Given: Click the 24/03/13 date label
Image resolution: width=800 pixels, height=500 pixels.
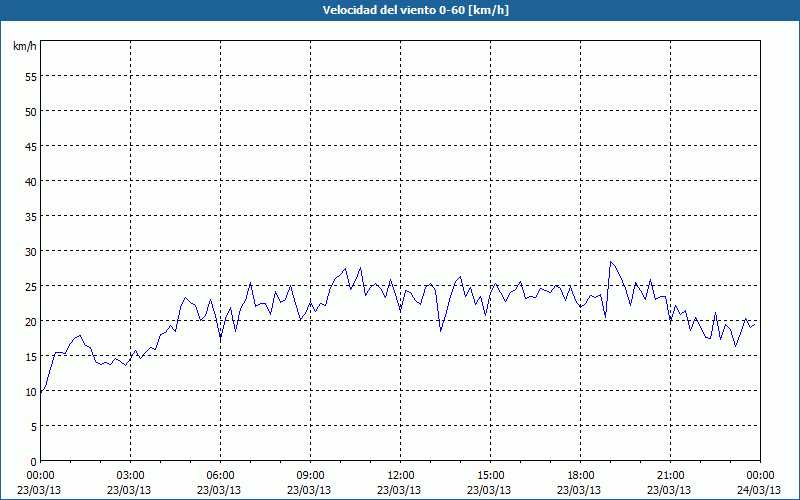Looking at the screenshot, I should coord(759,490).
